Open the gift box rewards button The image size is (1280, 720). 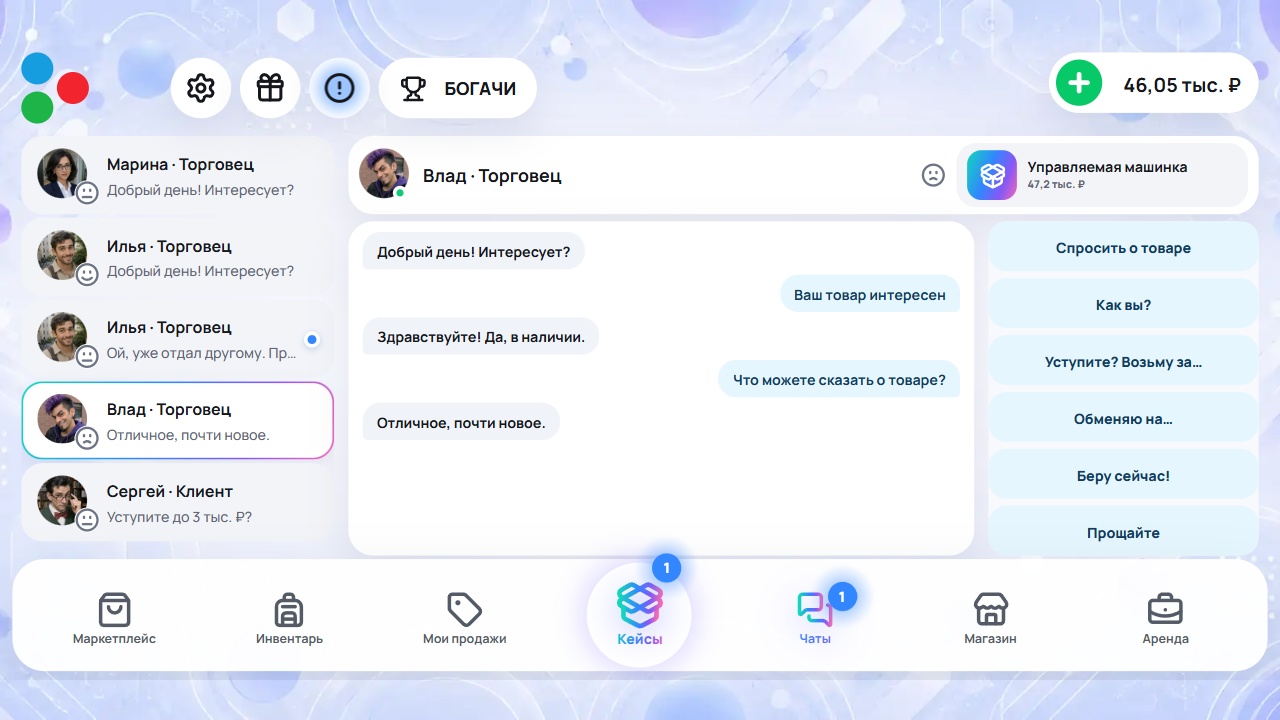[270, 88]
